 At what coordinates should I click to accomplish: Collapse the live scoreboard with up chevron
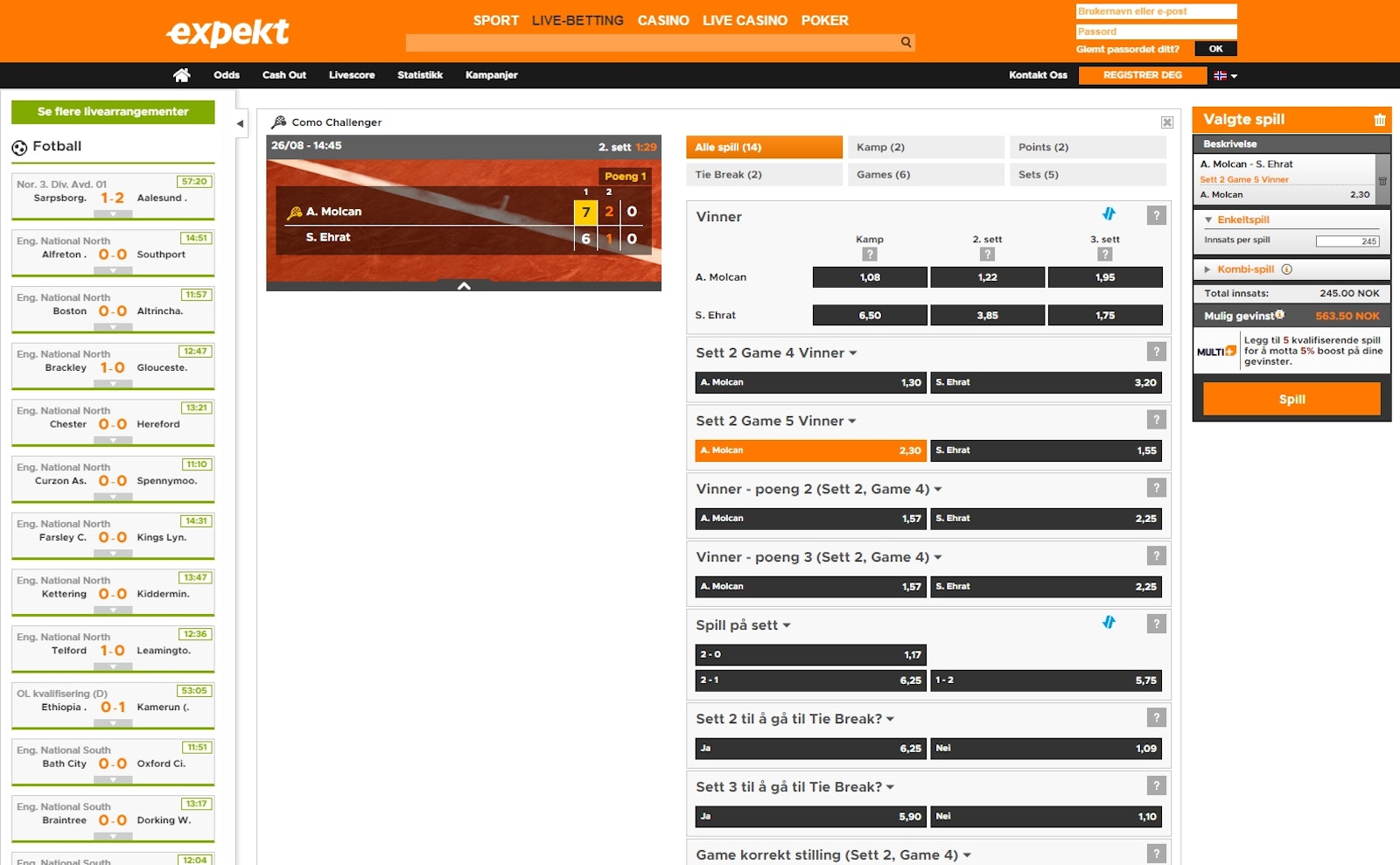coord(464,286)
